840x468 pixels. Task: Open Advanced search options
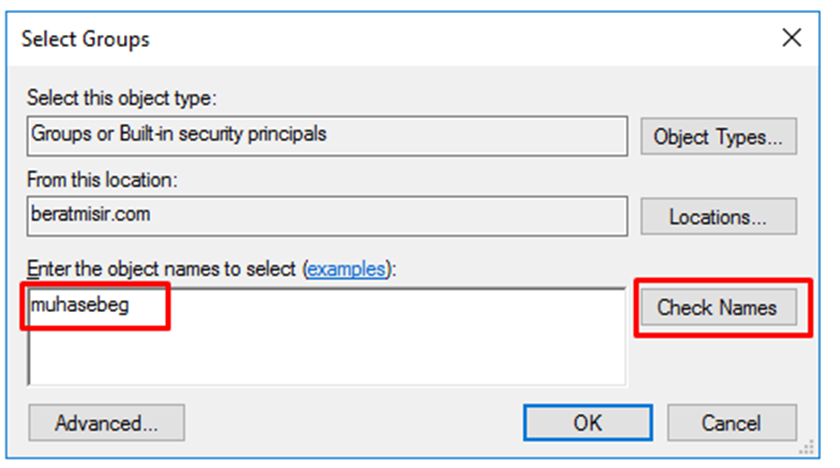click(106, 422)
